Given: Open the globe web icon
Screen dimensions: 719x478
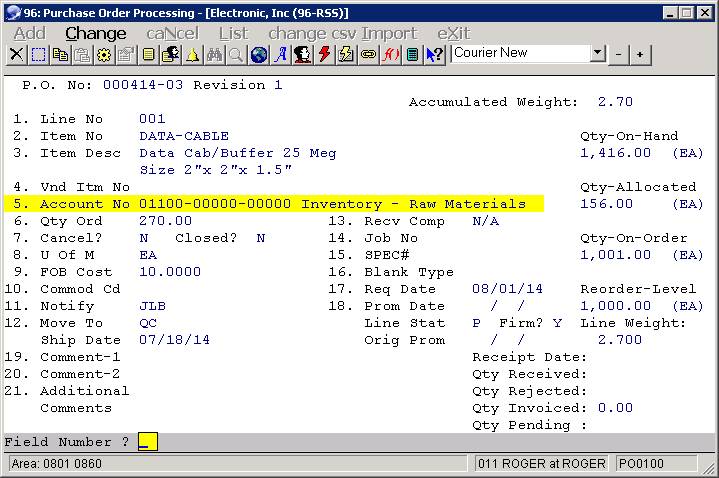Looking at the screenshot, I should 259,54.
